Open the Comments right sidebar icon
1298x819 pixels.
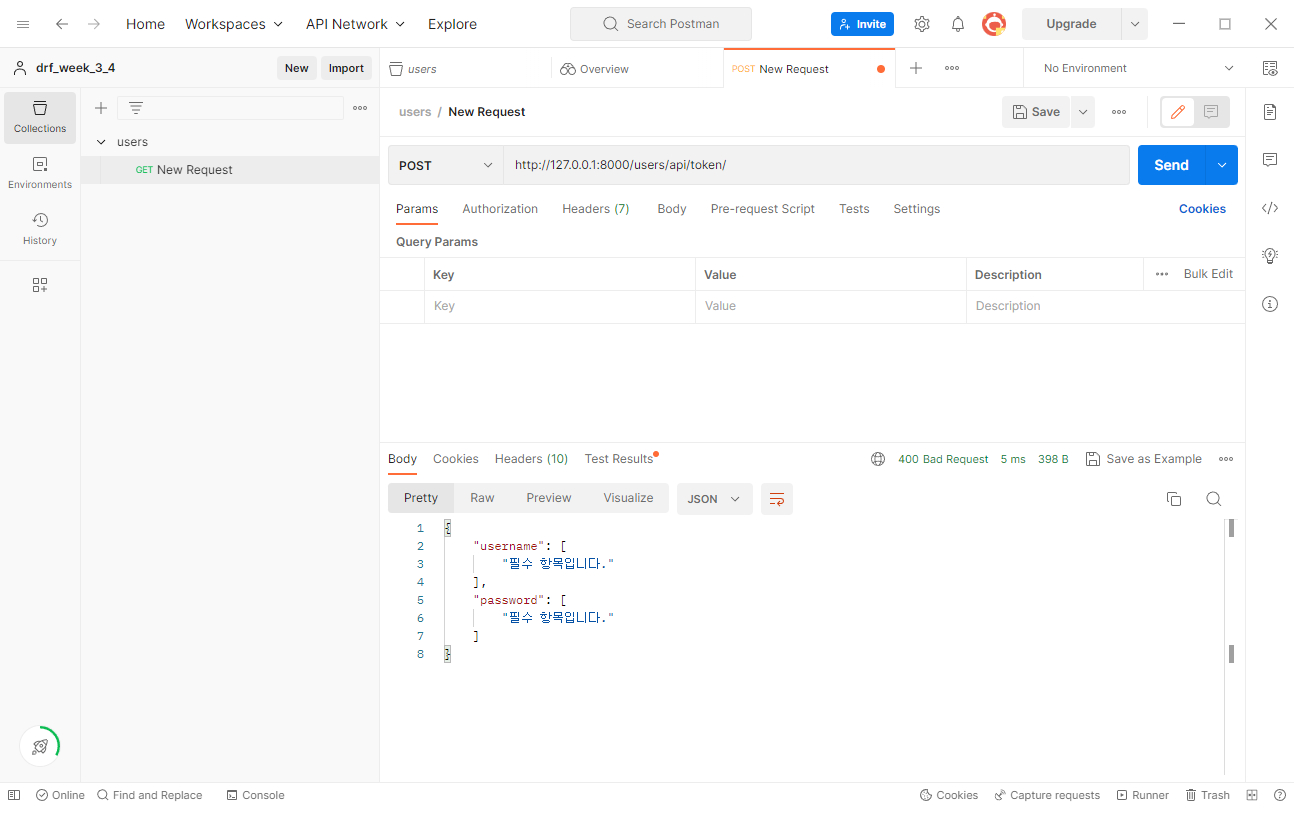(1270, 160)
